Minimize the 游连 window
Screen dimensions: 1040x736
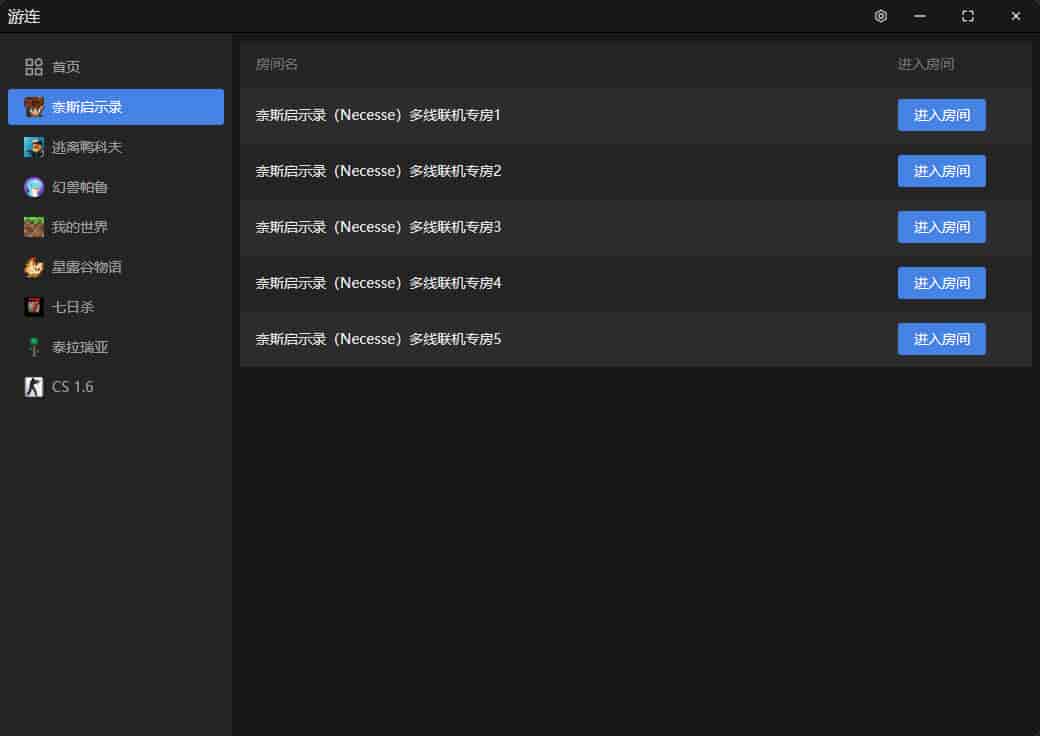[x=919, y=16]
